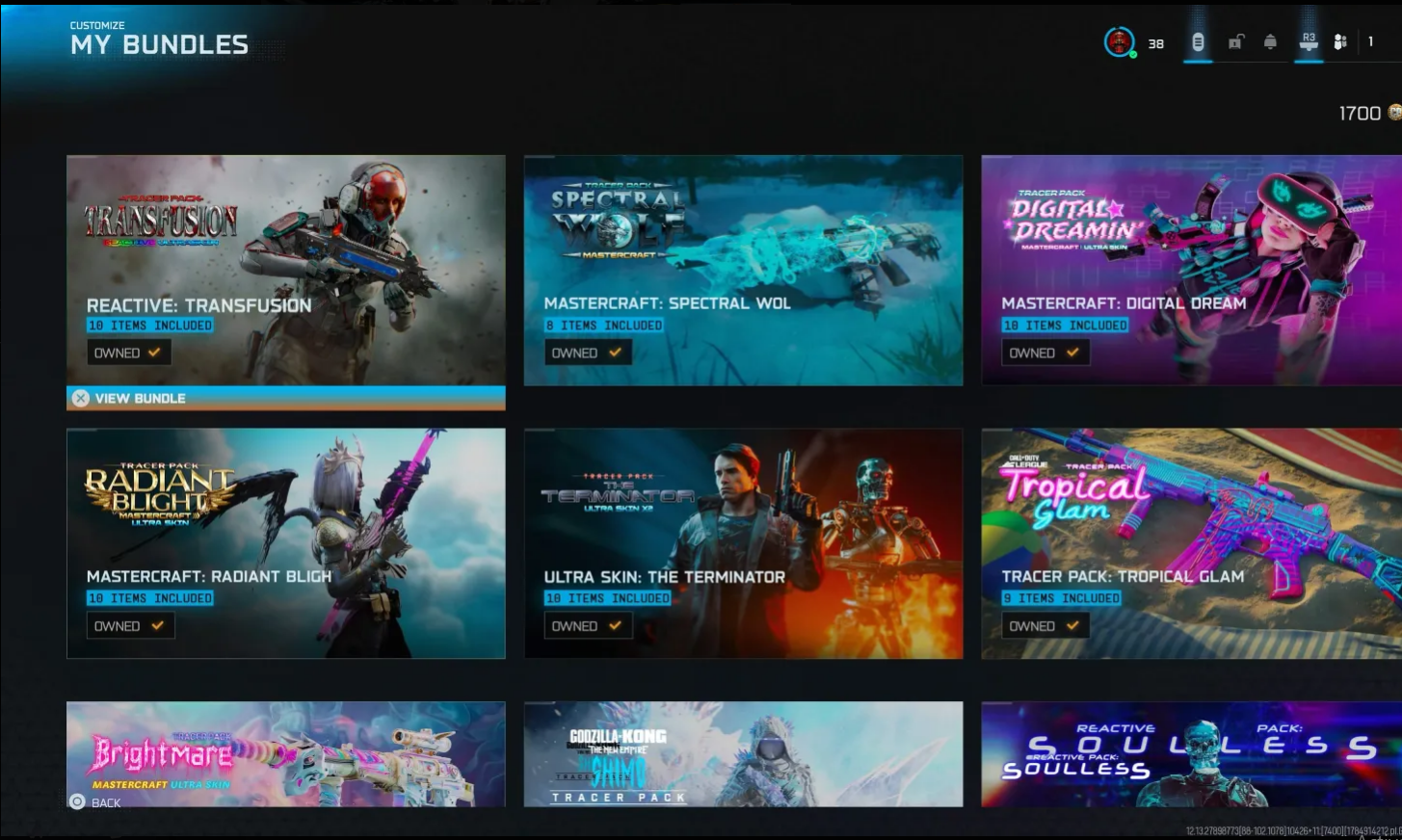Select the Mastercraft: Radiant Blight bundle card
This screenshot has width=1402, height=840.
click(286, 543)
